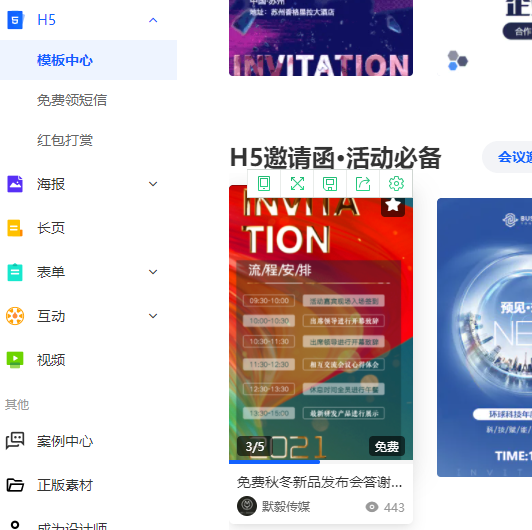Screen dimensions: 532x530
Task: Click the 默毅传媒 author avatar
Action: point(247,506)
